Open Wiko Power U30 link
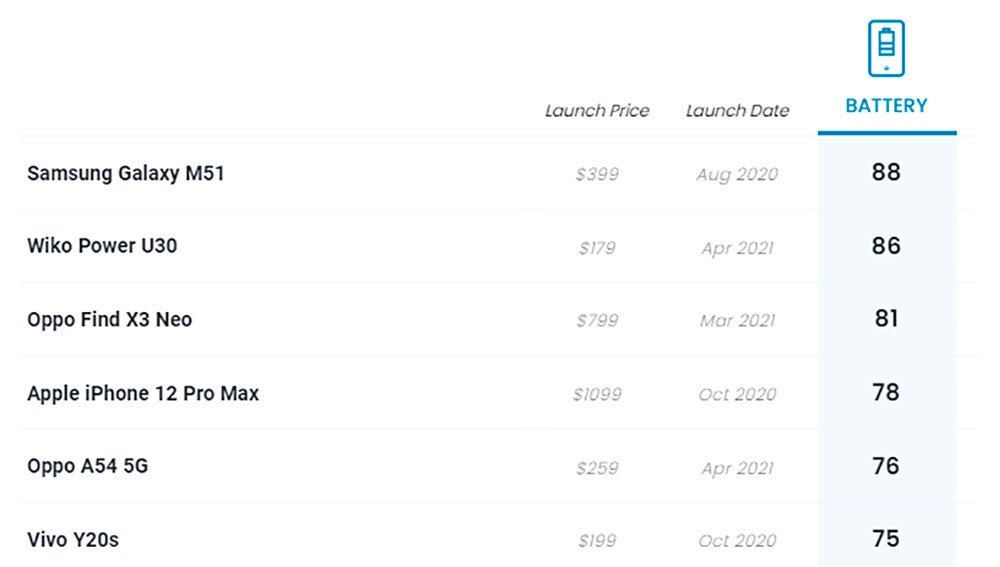The height and width of the screenshot is (567, 1000). pyautogui.click(x=102, y=246)
